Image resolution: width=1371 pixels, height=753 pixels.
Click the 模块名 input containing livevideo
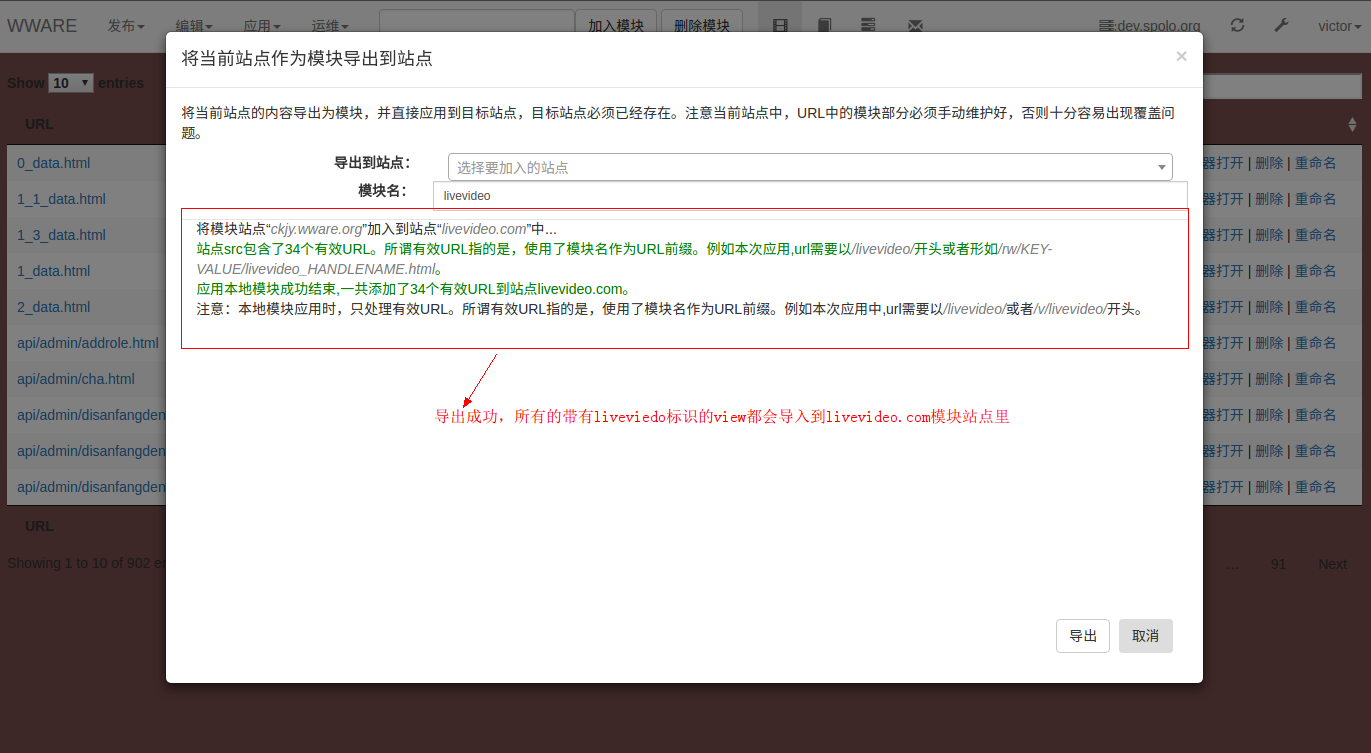coord(810,196)
